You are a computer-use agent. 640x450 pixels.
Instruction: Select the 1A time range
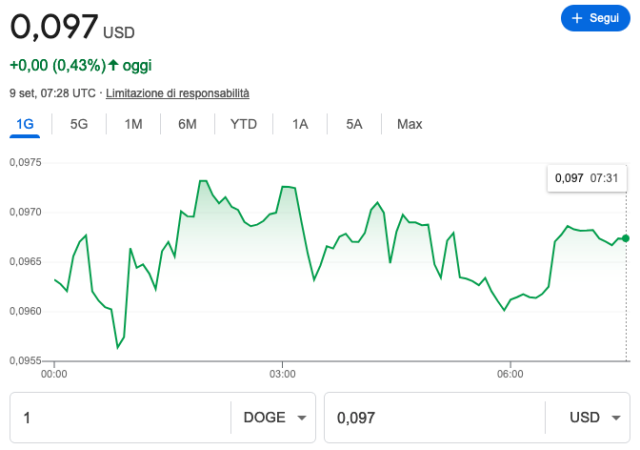click(x=300, y=124)
